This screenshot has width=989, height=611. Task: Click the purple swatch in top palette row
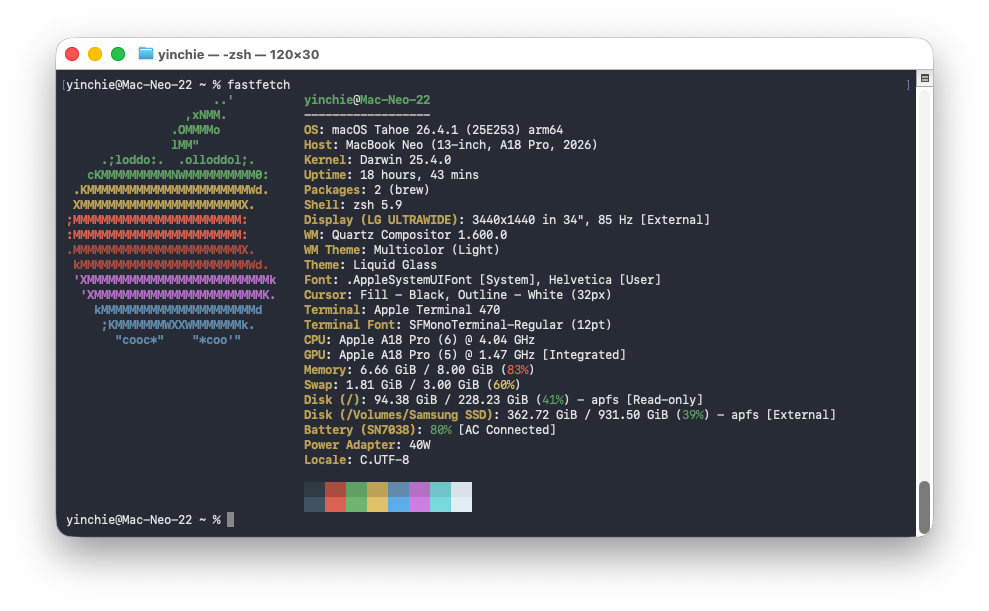click(x=419, y=489)
